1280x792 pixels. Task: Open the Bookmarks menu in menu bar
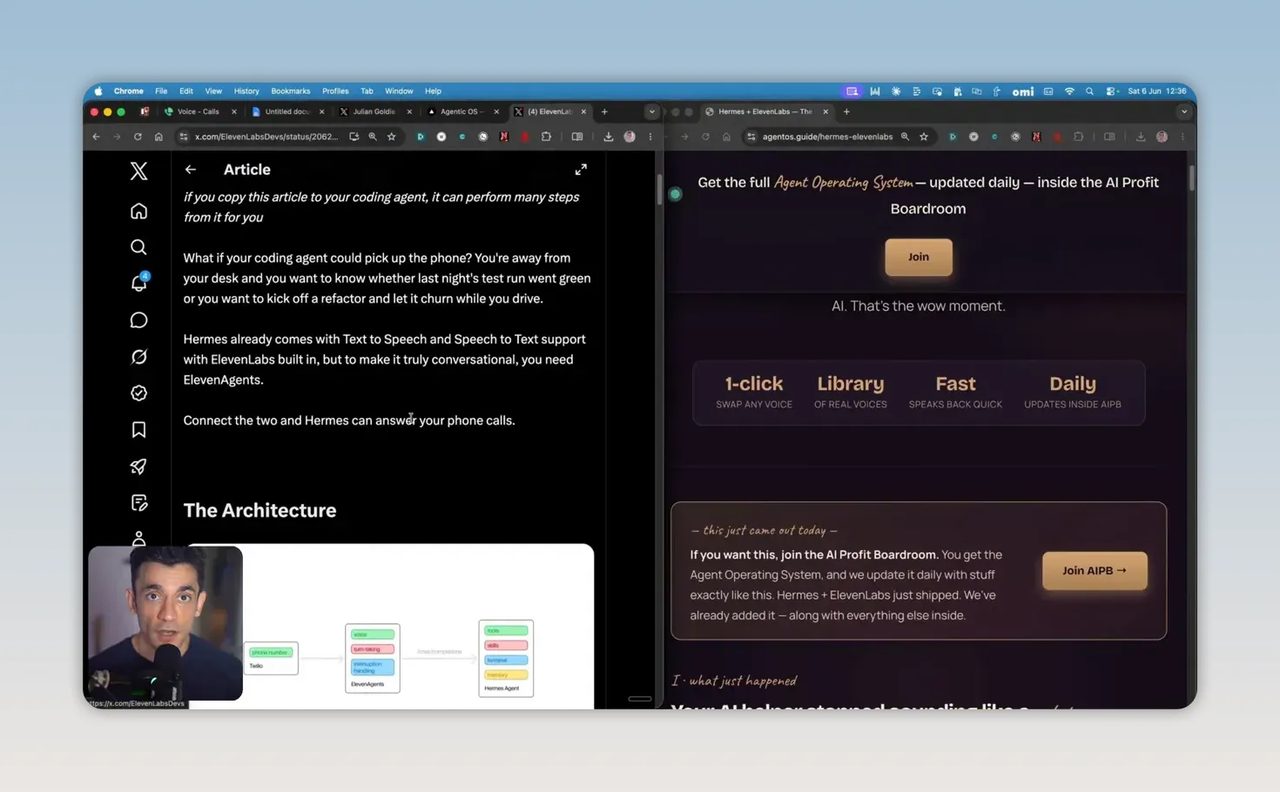[291, 91]
